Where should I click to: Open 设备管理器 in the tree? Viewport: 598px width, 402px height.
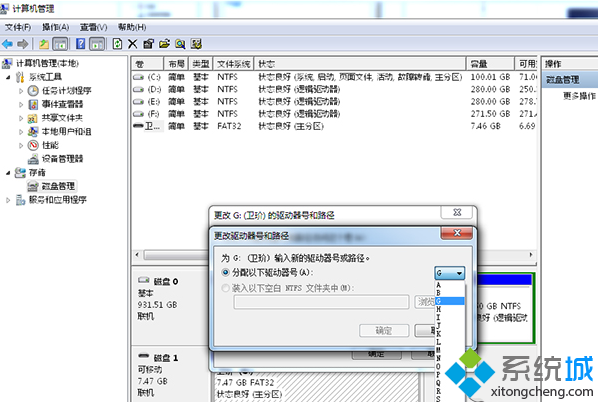click(63, 159)
